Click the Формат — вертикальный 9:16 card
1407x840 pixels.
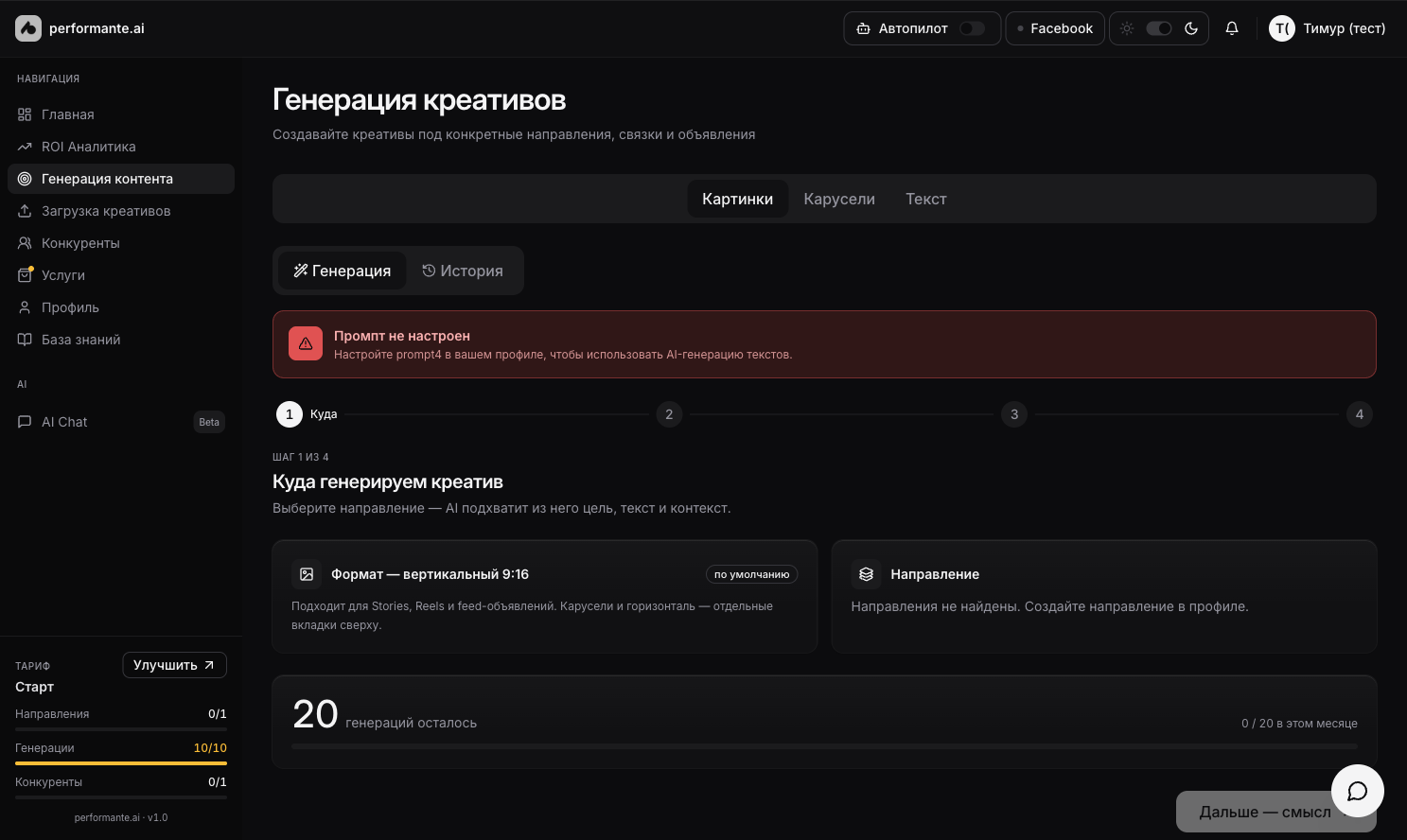point(545,597)
